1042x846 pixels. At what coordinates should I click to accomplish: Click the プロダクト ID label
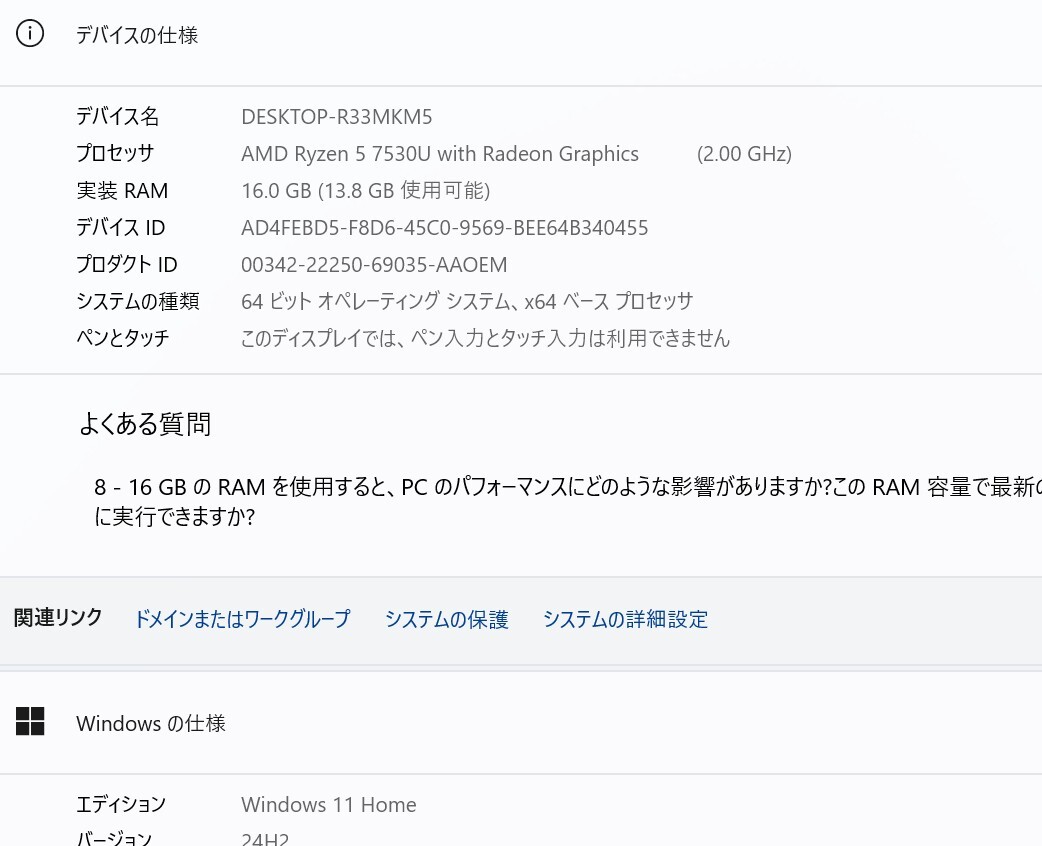(x=127, y=264)
